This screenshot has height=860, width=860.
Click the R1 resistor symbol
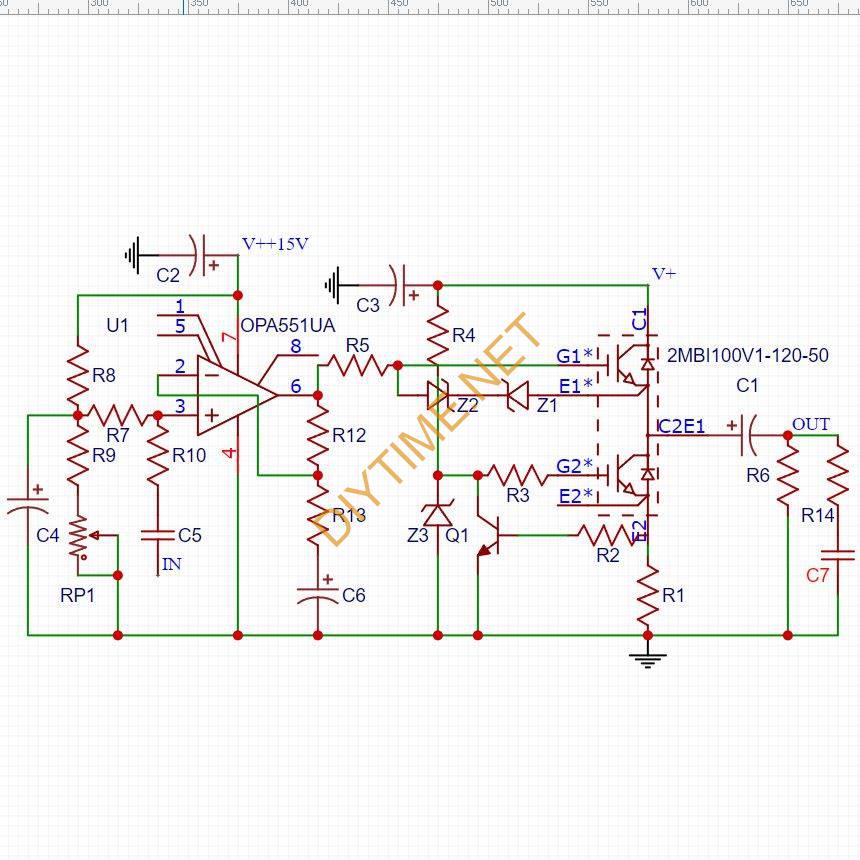[x=648, y=595]
